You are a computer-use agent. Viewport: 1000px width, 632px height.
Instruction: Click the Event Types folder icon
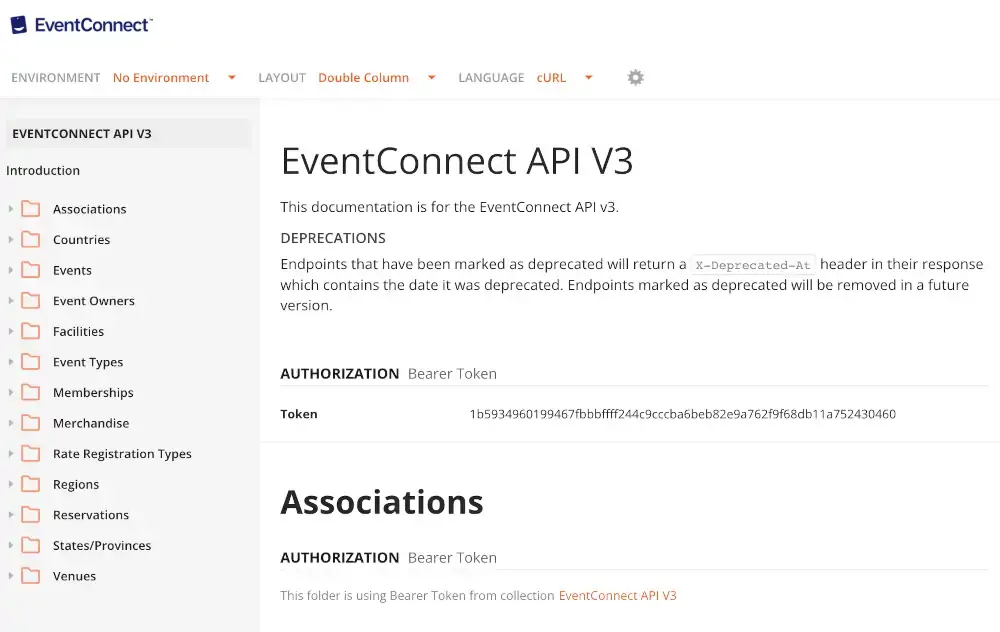tap(31, 362)
